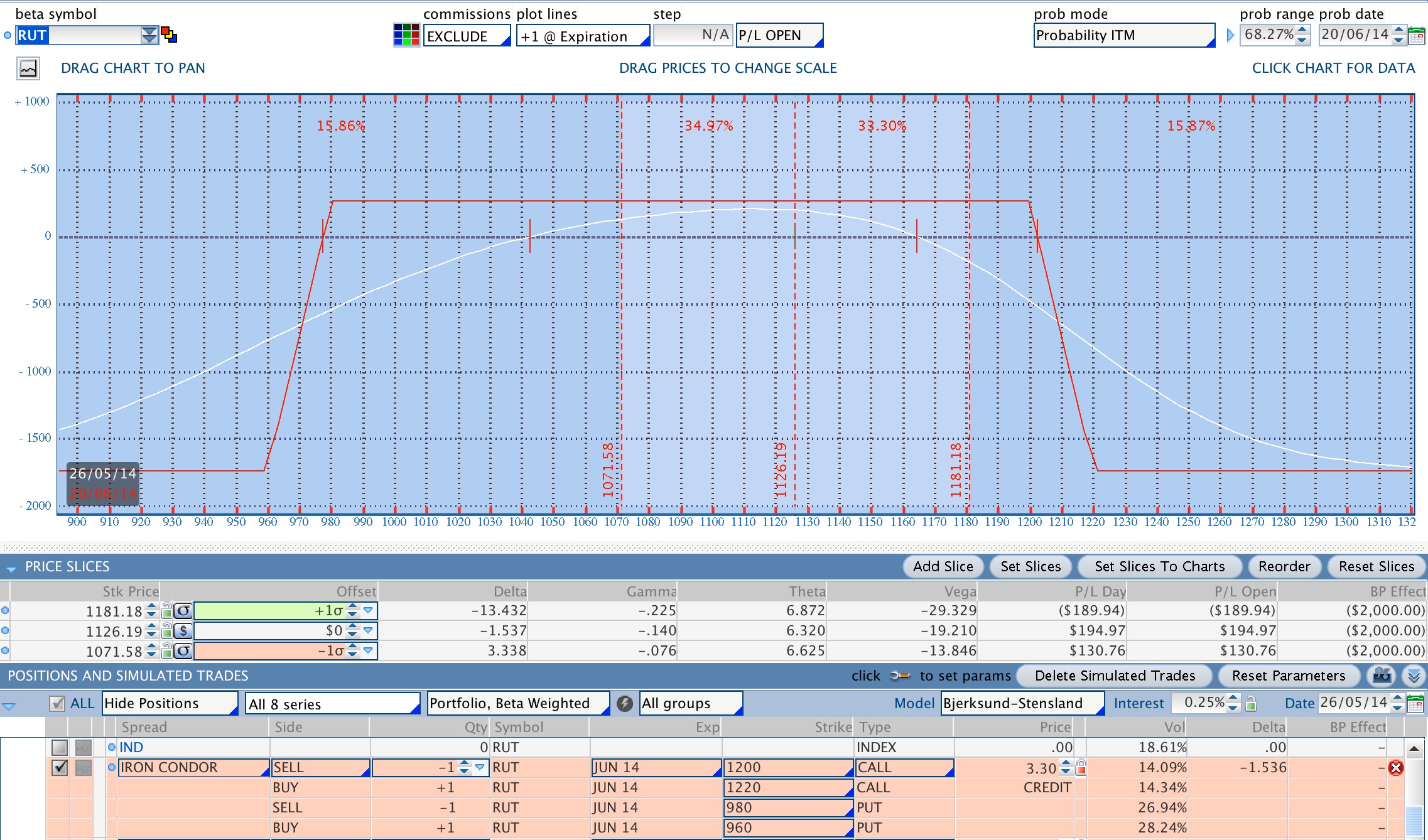This screenshot has width=1428, height=840.
Task: Click Delete Simulated Trades button
Action: [1115, 676]
